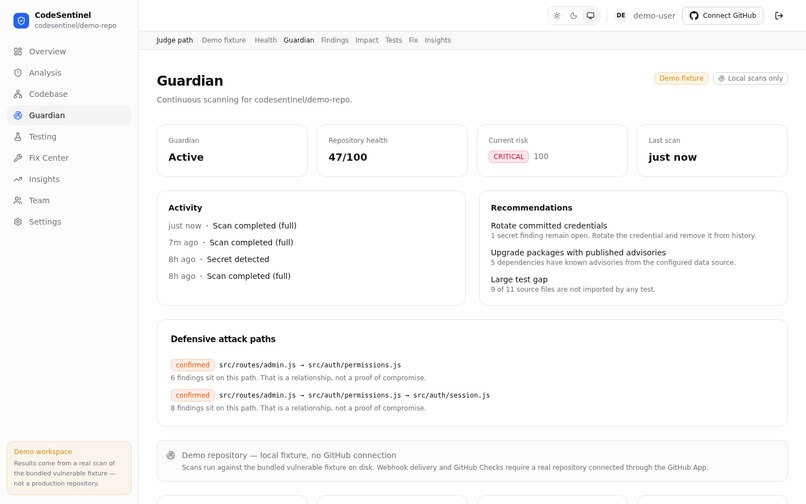Click the Connect GitHub button
The width and height of the screenshot is (806, 504).
pyautogui.click(x=723, y=16)
